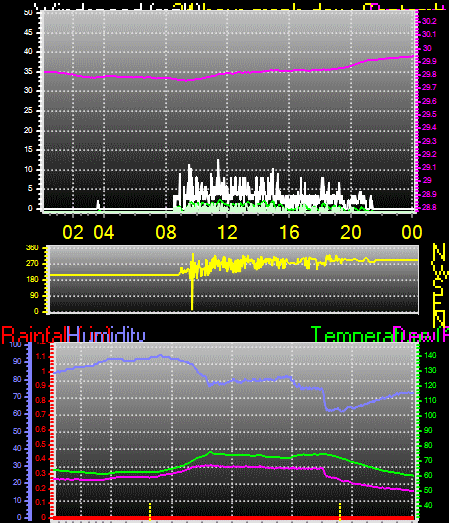Viewport: 449px width, 523px height.
Task: Click the blue Humidity legend label
Action: coord(106,335)
